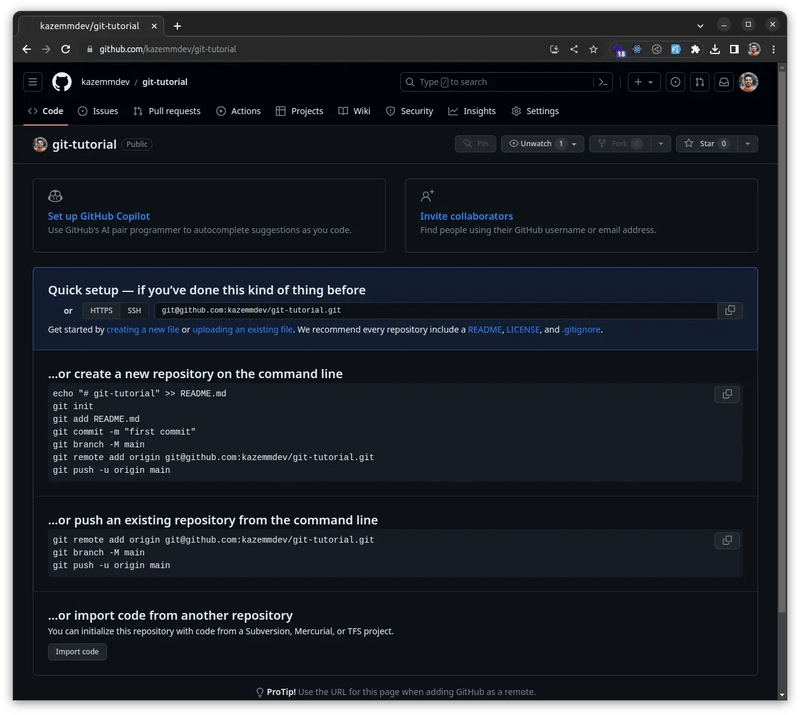
Task: Select the SSH protocol option
Action: click(134, 310)
